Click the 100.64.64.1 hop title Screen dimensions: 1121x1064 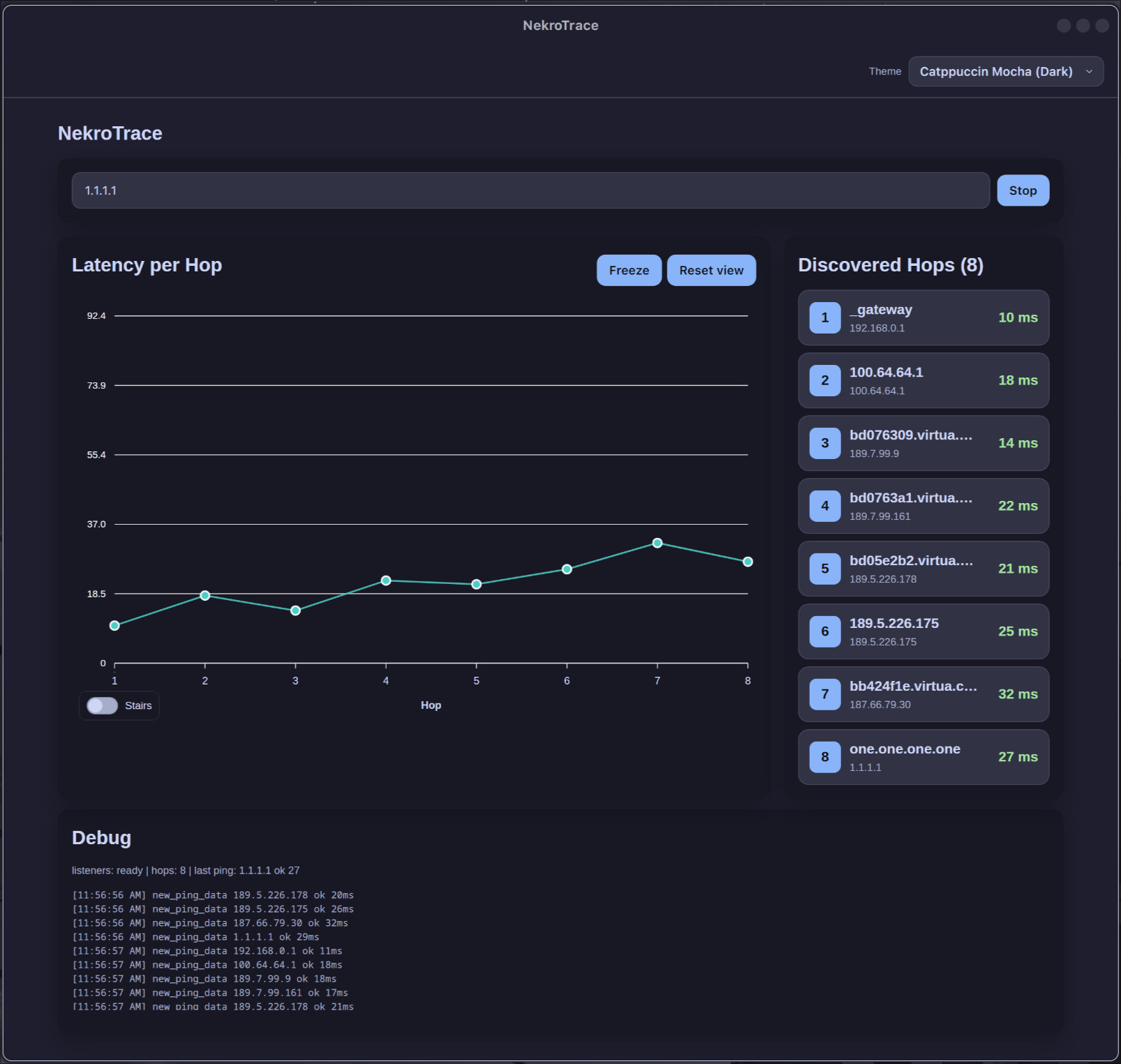click(x=886, y=373)
